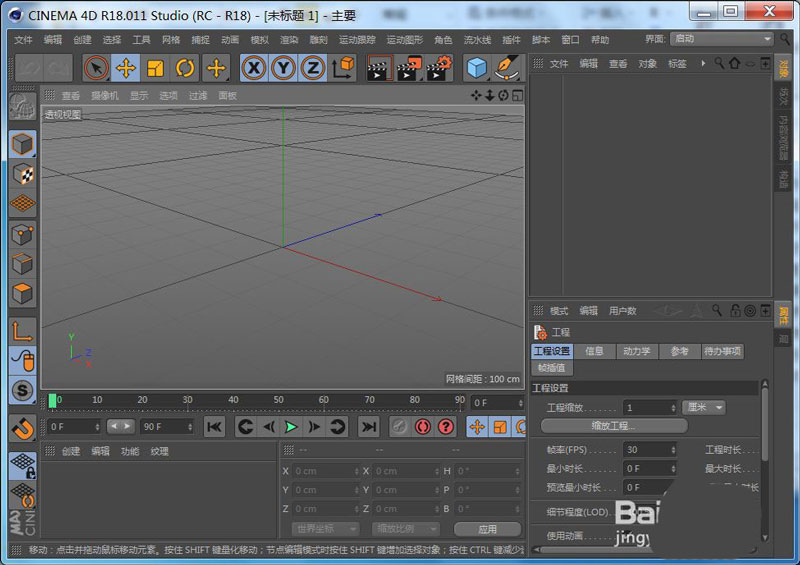The width and height of the screenshot is (800, 565).
Task: Render active view clapperboard icon
Action: click(380, 68)
